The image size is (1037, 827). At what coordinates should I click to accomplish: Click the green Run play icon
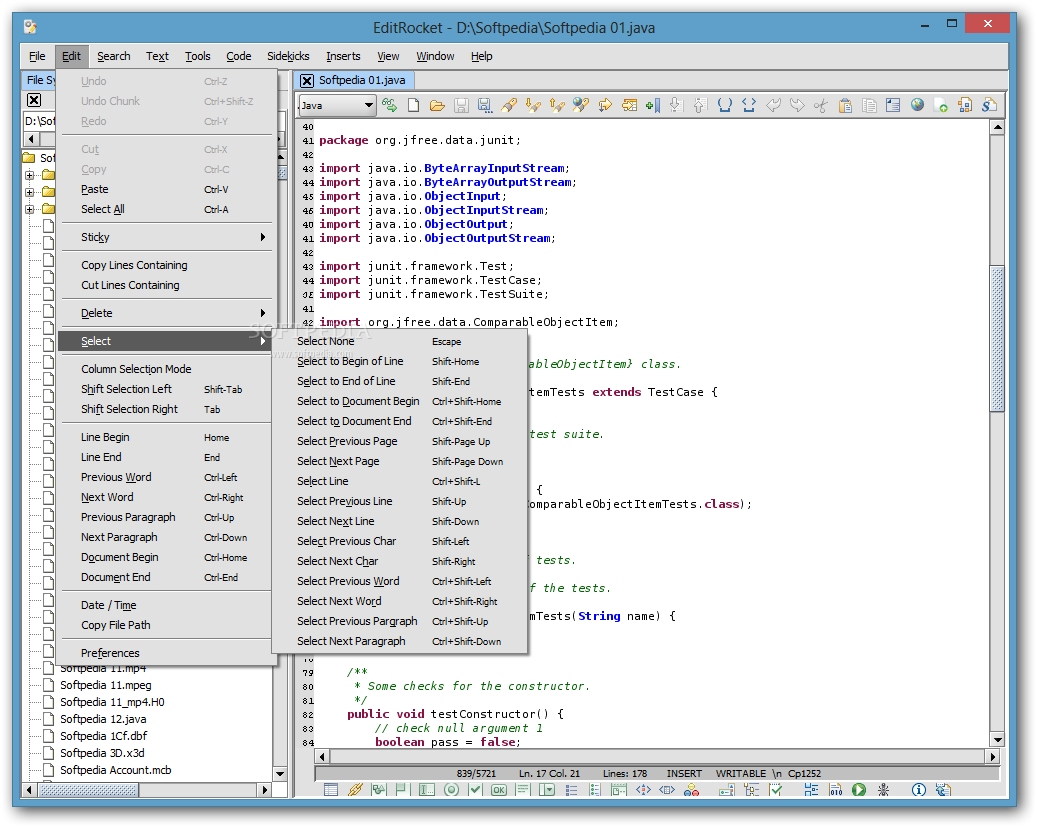pos(858,789)
